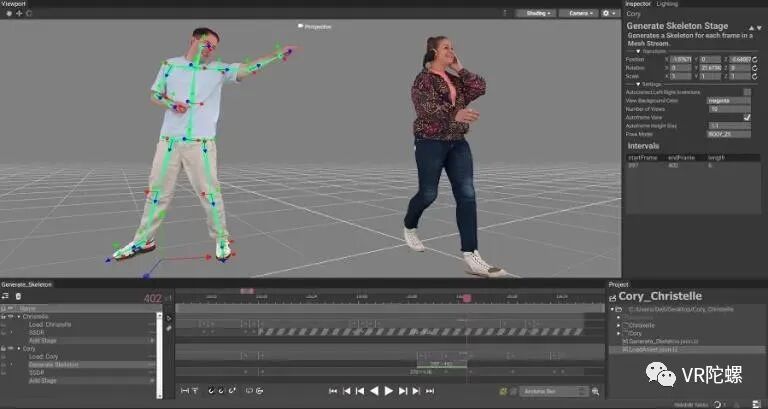The width and height of the screenshot is (768, 409).
Task: Play timeline in reverse
Action: pyautogui.click(x=374, y=391)
